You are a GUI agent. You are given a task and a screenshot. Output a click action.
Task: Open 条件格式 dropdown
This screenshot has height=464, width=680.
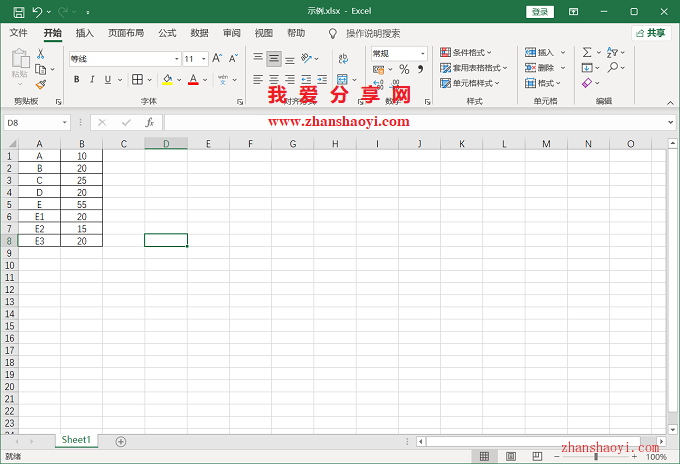click(x=465, y=52)
